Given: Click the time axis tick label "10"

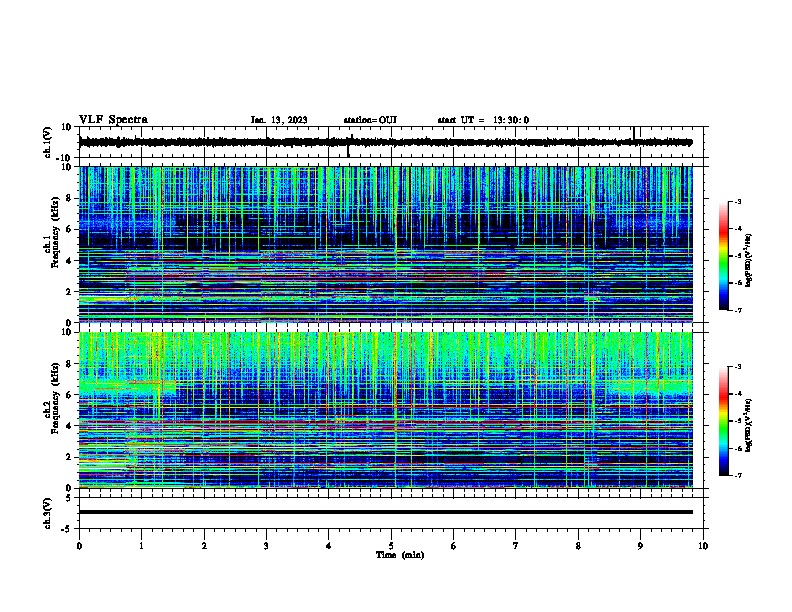Looking at the screenshot, I should coord(703,546).
